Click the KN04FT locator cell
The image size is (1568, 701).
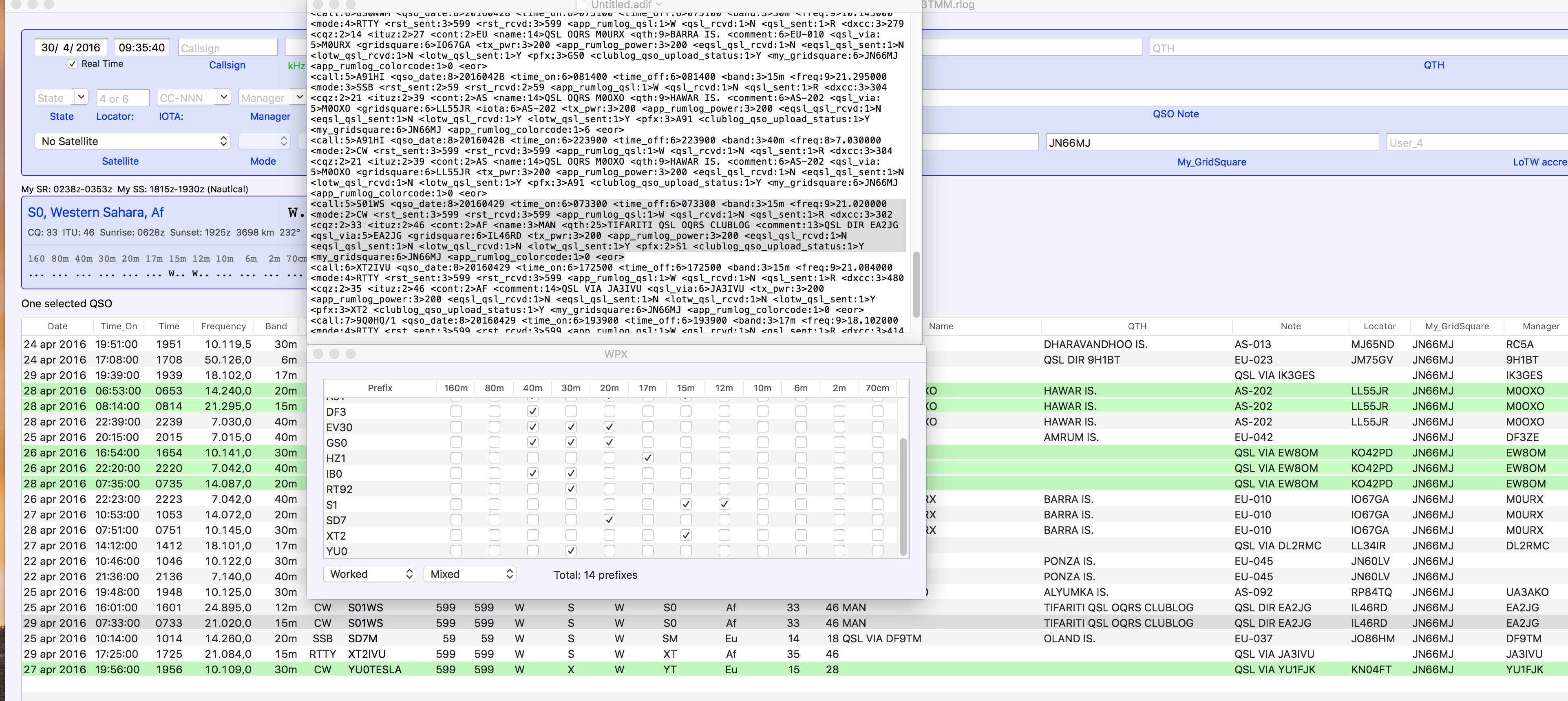pyautogui.click(x=1371, y=669)
